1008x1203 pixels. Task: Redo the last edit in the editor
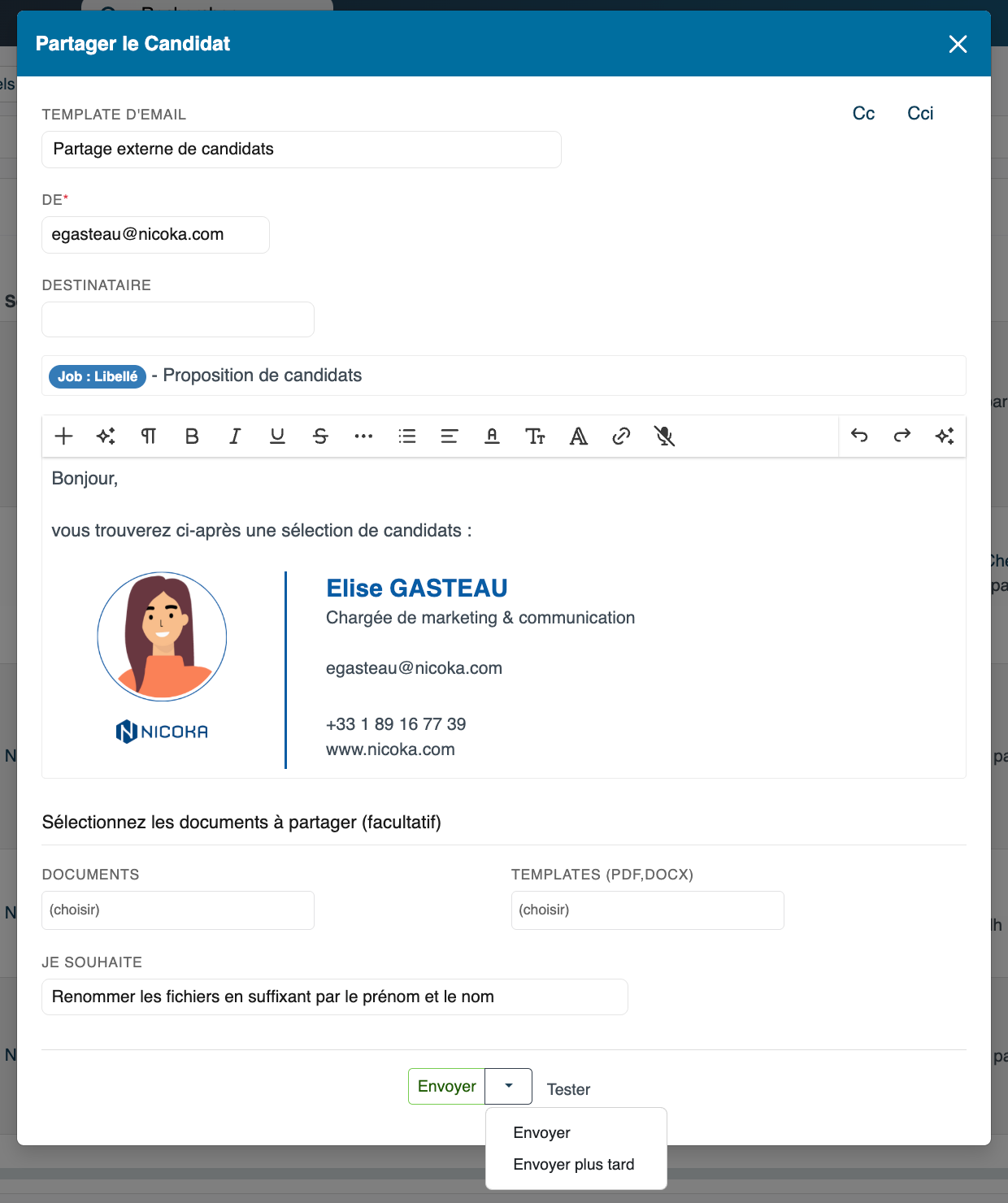coord(902,436)
